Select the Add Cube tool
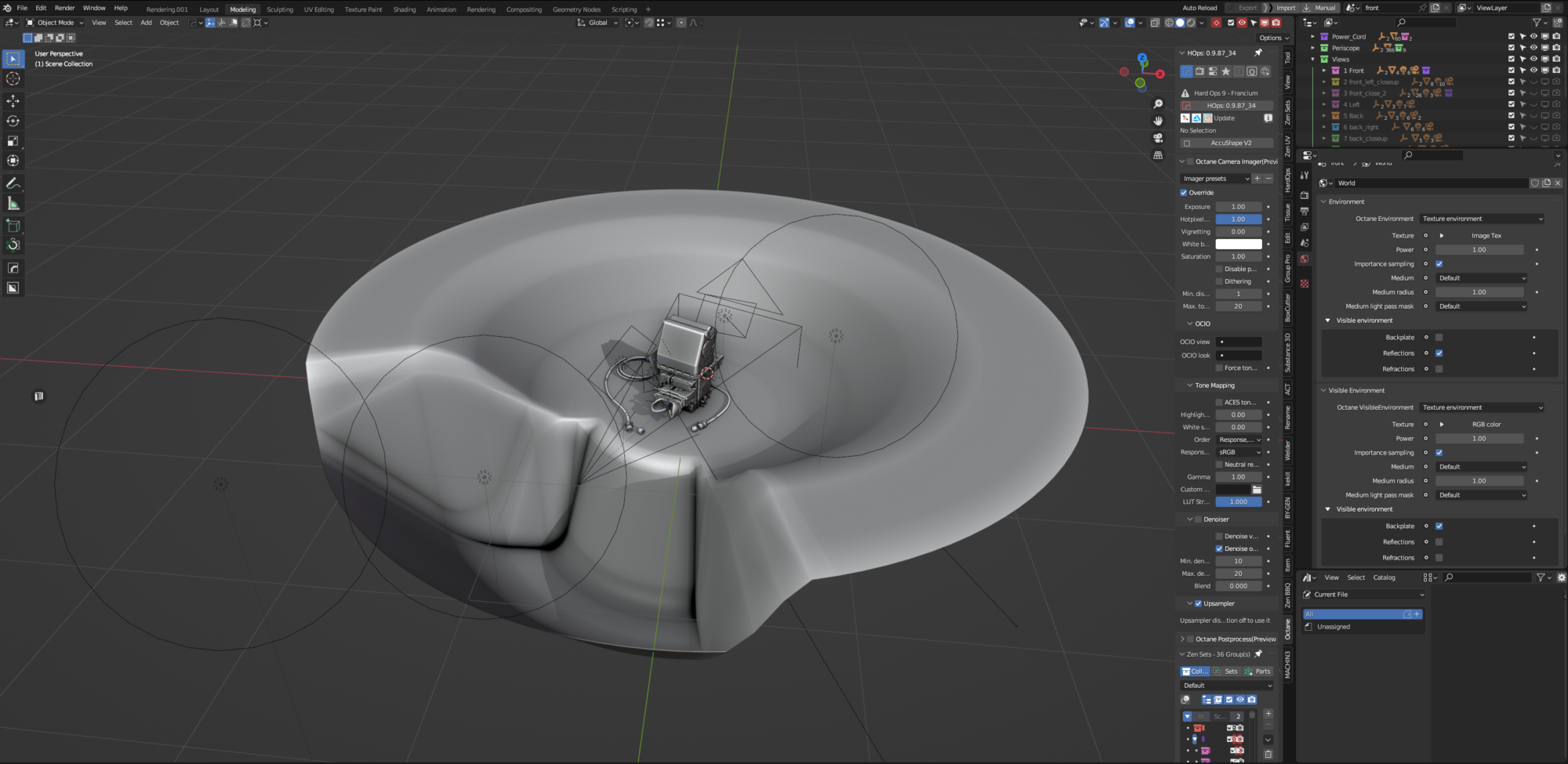 coord(13,226)
